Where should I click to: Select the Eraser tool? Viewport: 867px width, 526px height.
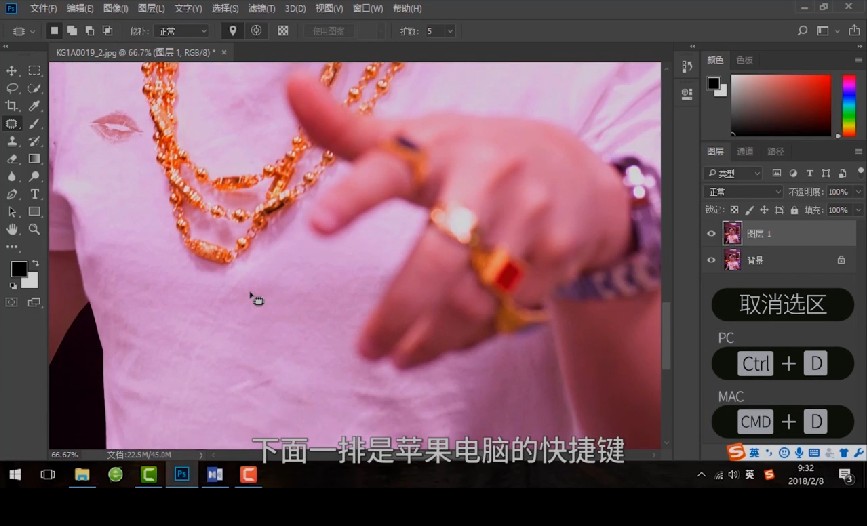coord(12,159)
